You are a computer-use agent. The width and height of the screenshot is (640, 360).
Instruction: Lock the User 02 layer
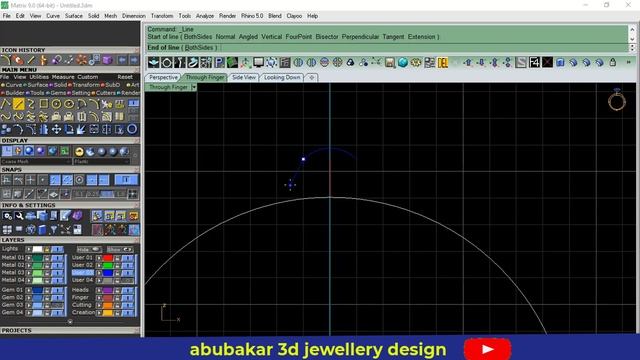tap(117, 265)
